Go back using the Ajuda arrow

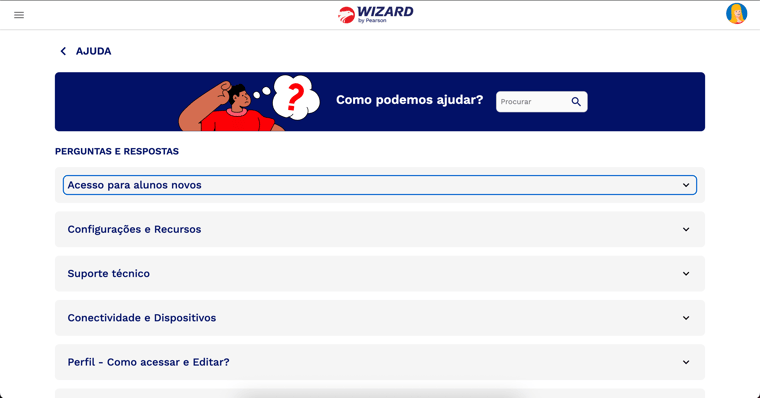(63, 51)
